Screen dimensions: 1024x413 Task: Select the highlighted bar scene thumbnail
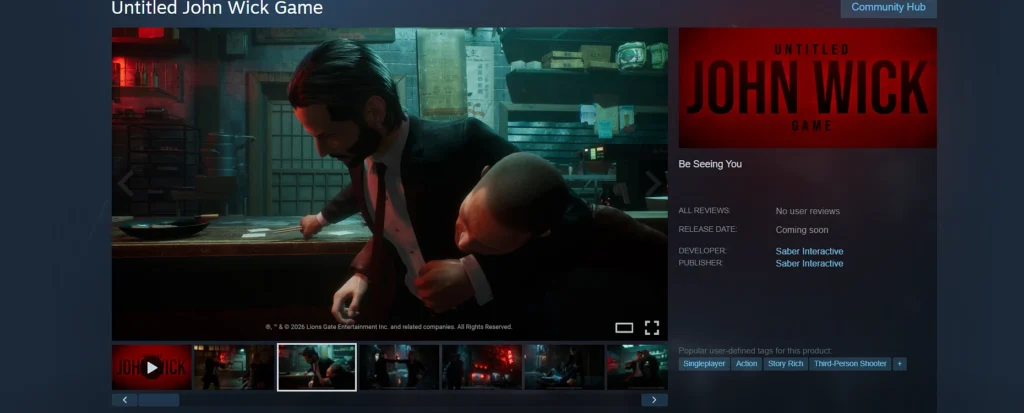pyautogui.click(x=317, y=367)
